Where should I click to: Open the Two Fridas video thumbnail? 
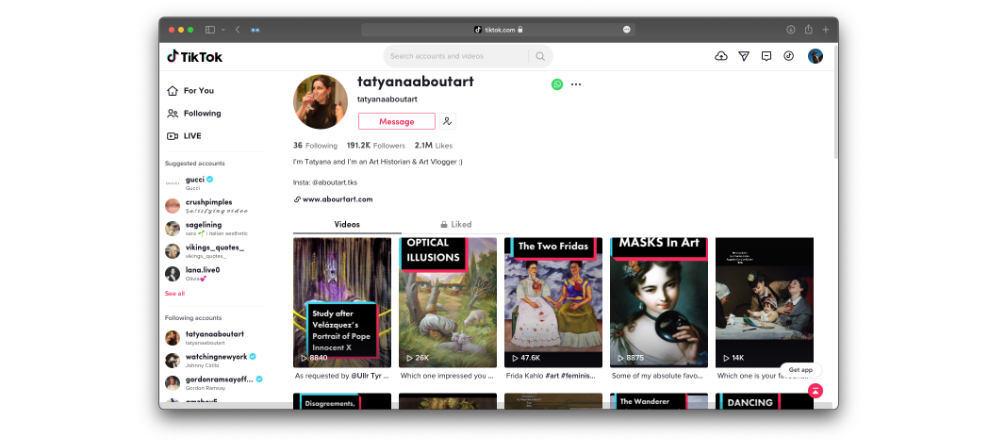pos(553,302)
